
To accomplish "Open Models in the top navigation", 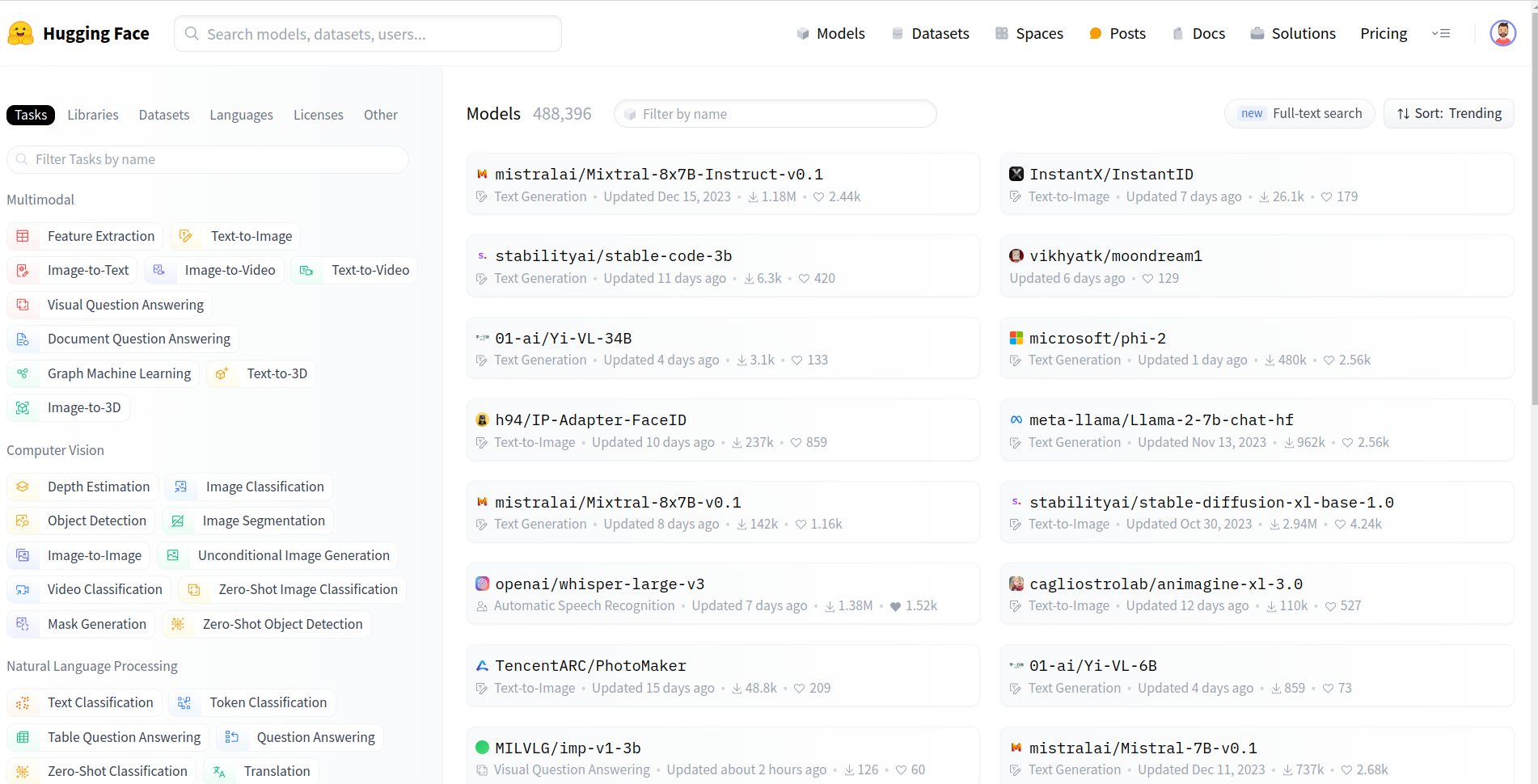I will [x=830, y=33].
